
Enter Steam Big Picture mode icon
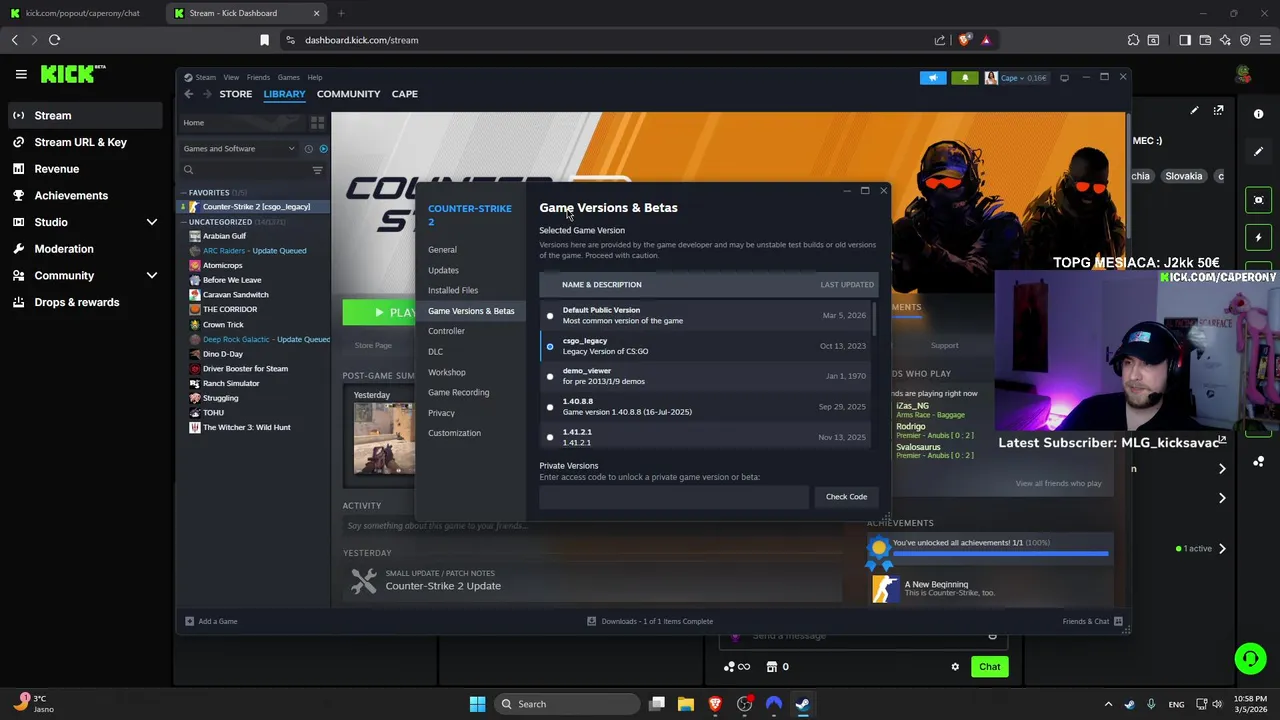pyautogui.click(x=1064, y=78)
